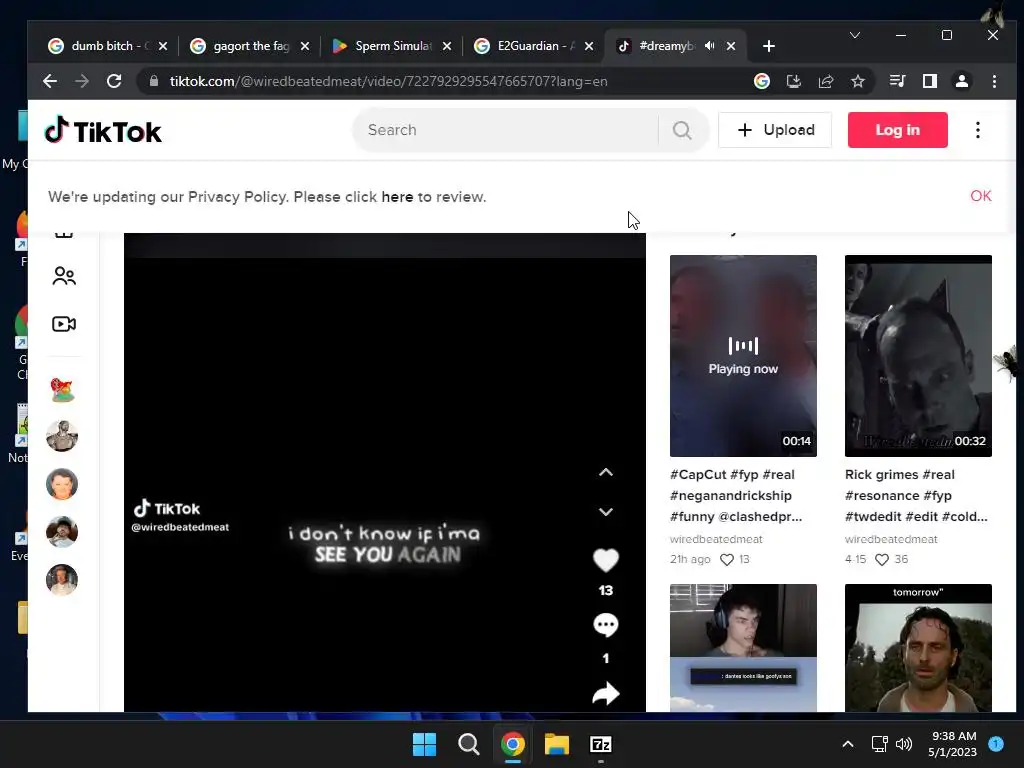Open the 'Playing now' video thumbnail

coord(743,356)
